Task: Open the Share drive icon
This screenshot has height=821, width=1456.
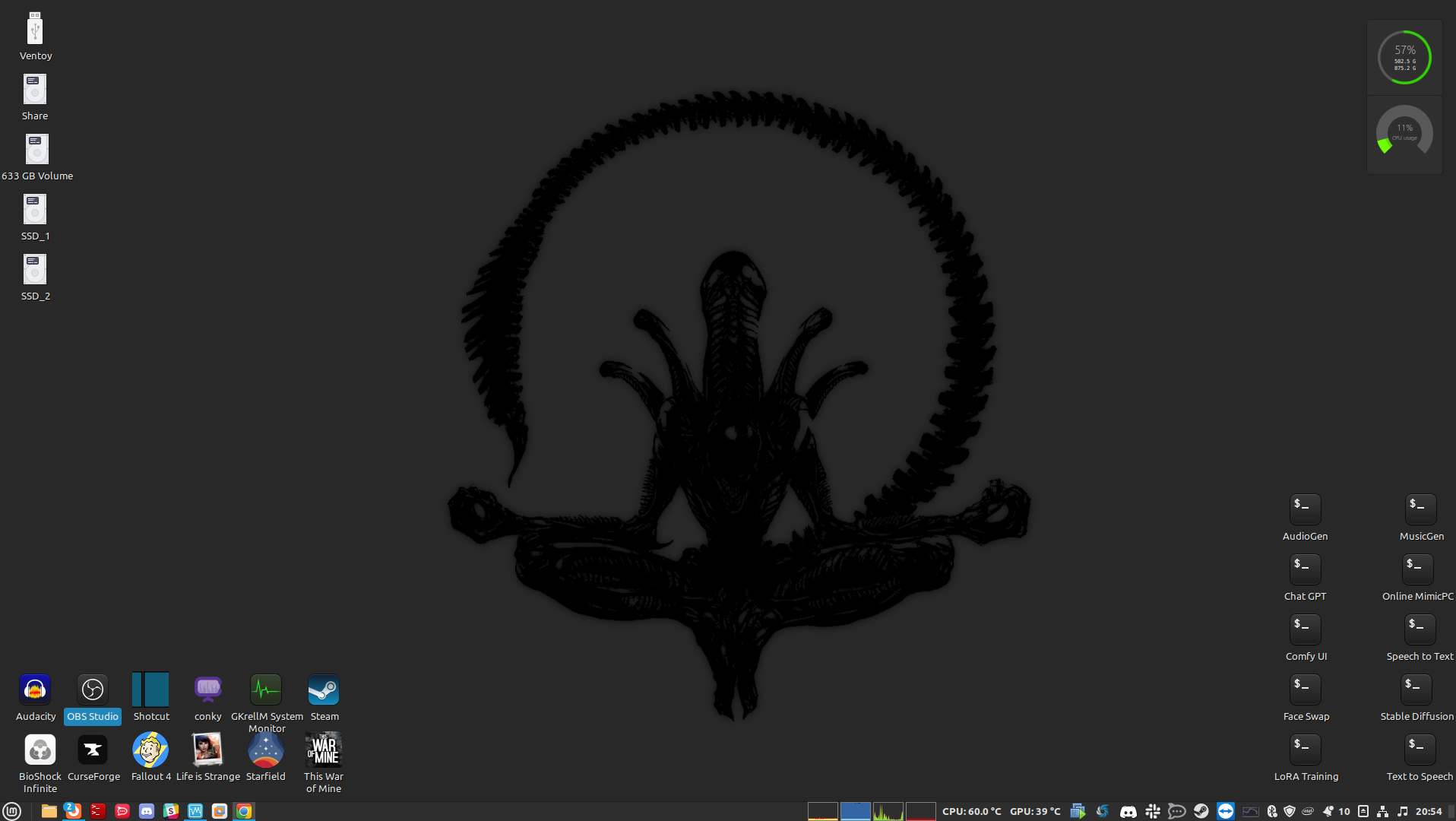Action: [x=35, y=97]
